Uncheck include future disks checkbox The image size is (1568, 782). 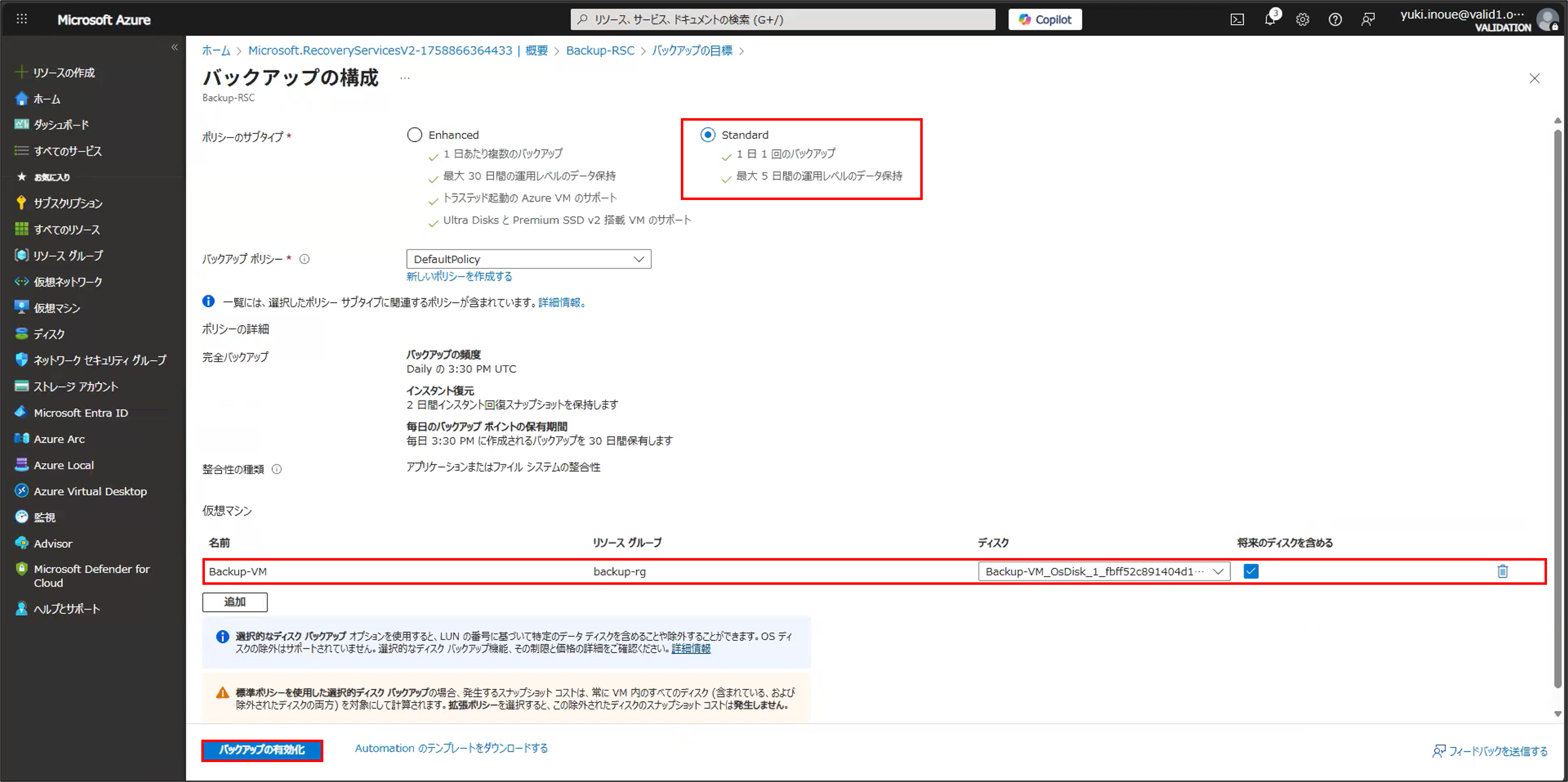(x=1251, y=571)
